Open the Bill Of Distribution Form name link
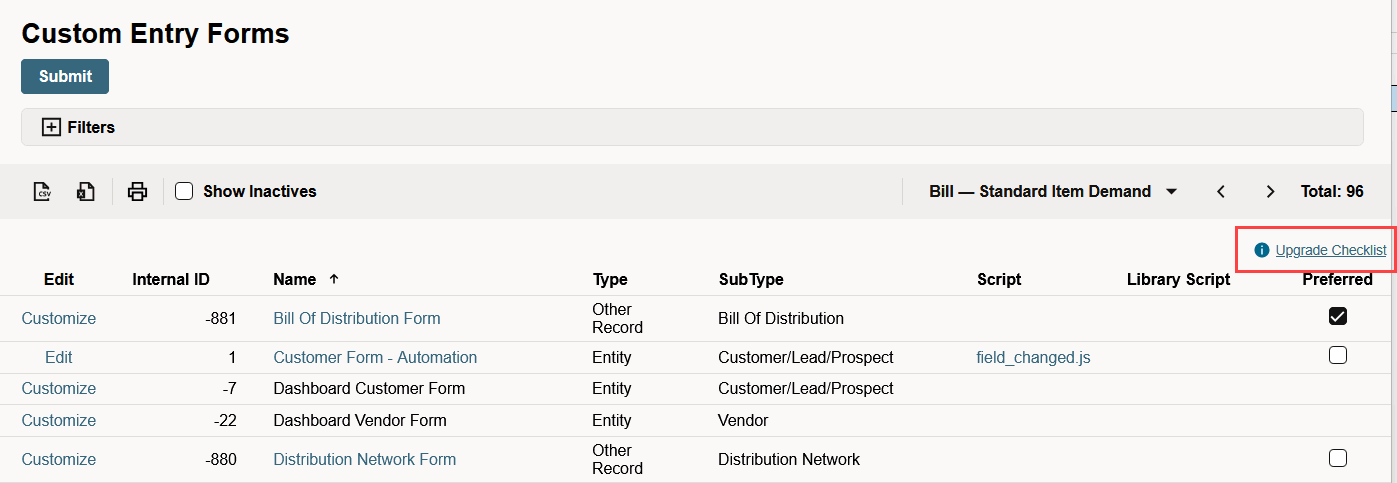1397x483 pixels. click(x=357, y=318)
